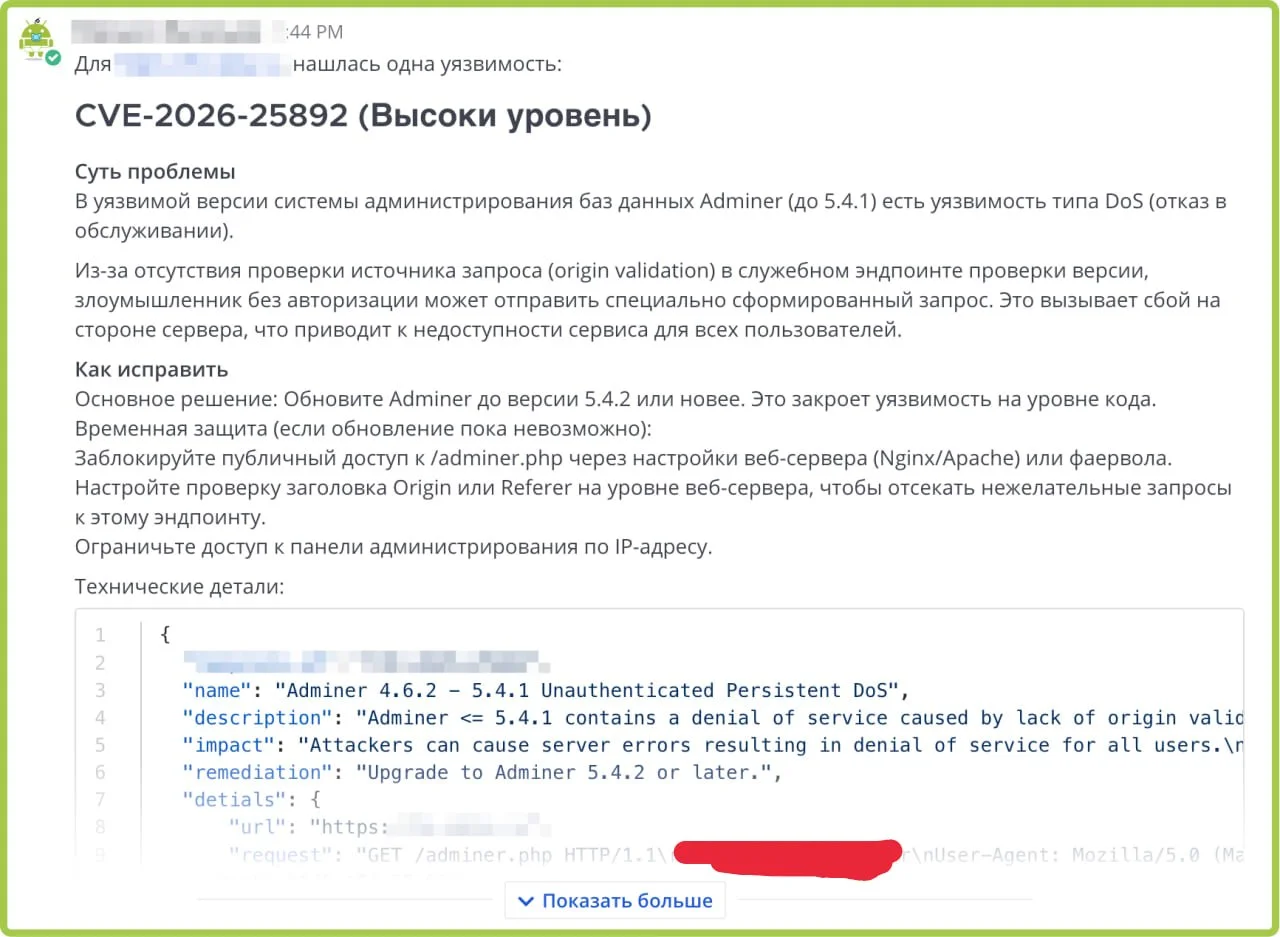
Task: Click the verified green check badge on avatar
Action: click(53, 57)
